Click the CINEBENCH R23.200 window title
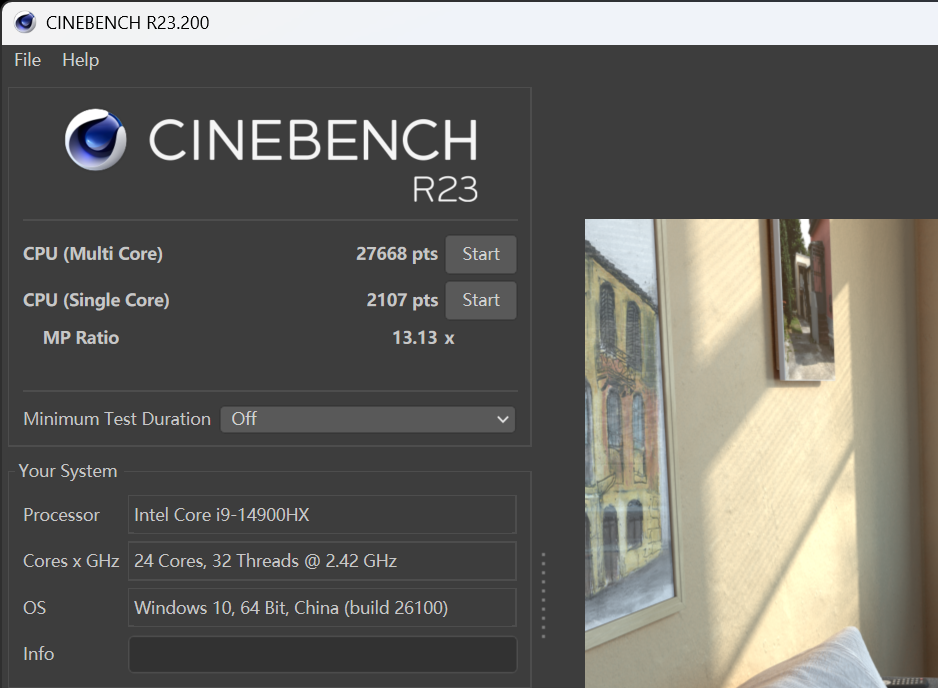The image size is (938, 688). pyautogui.click(x=127, y=23)
